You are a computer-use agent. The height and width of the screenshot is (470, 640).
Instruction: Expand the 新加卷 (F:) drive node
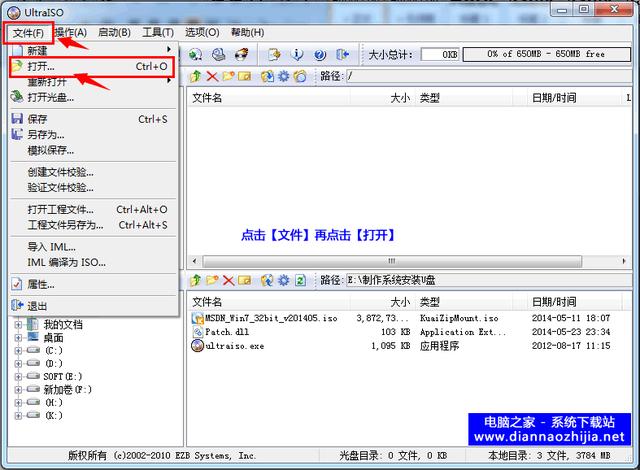coord(18,390)
